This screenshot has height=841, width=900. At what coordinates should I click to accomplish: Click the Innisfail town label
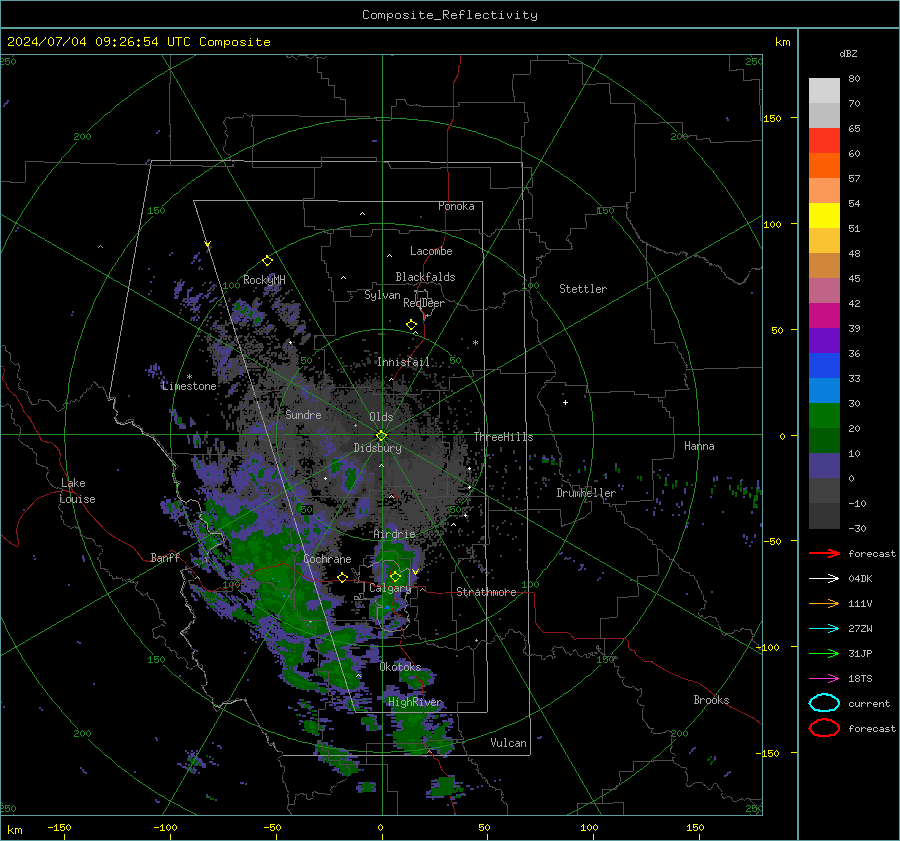(x=403, y=362)
